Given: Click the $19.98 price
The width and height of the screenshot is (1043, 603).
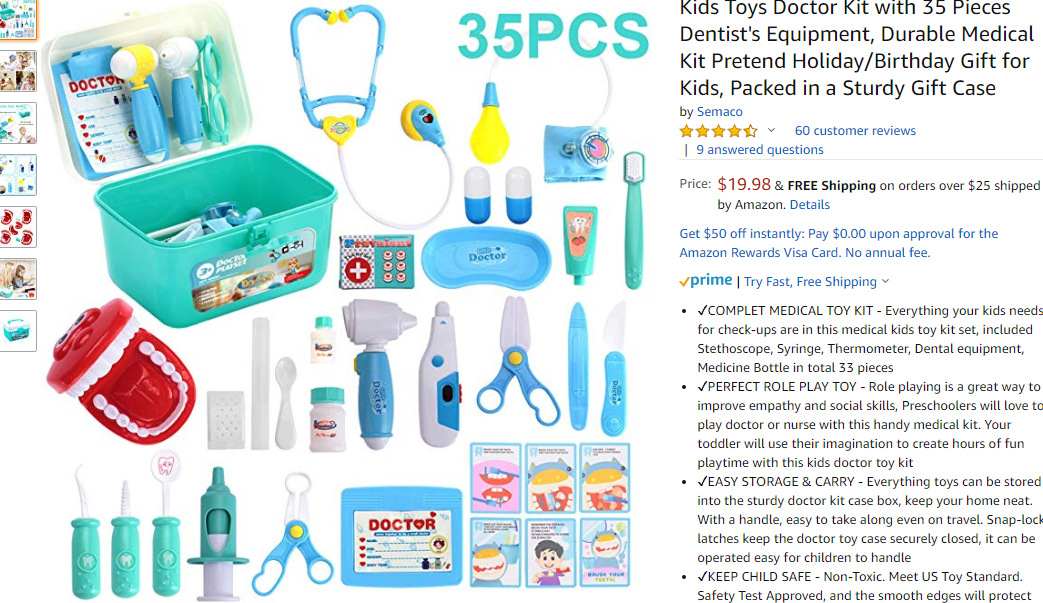Looking at the screenshot, I should click(744, 184).
